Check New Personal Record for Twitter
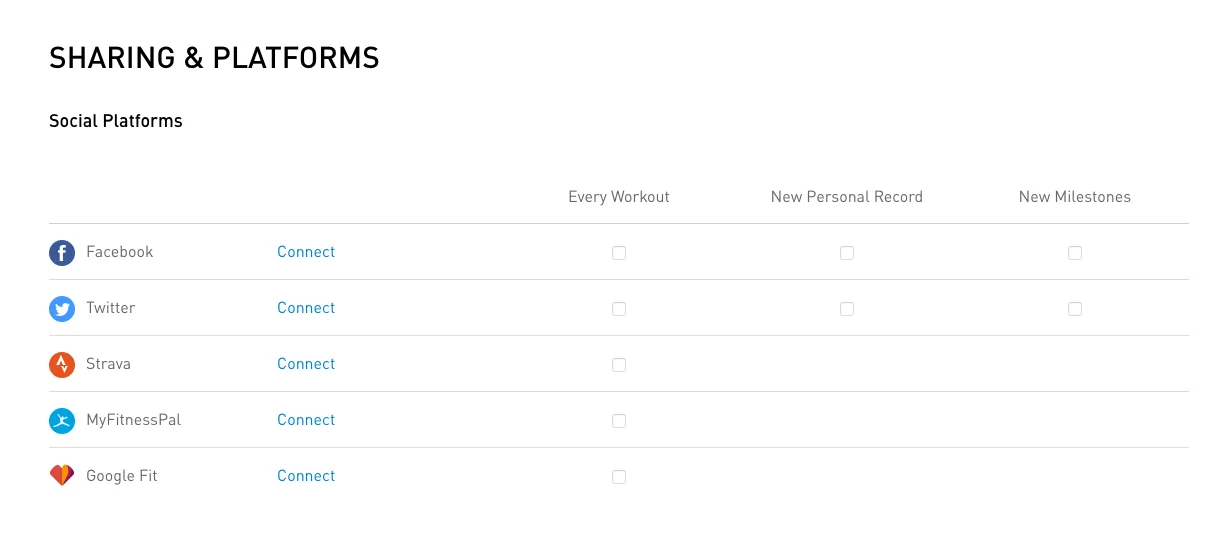 click(x=847, y=309)
